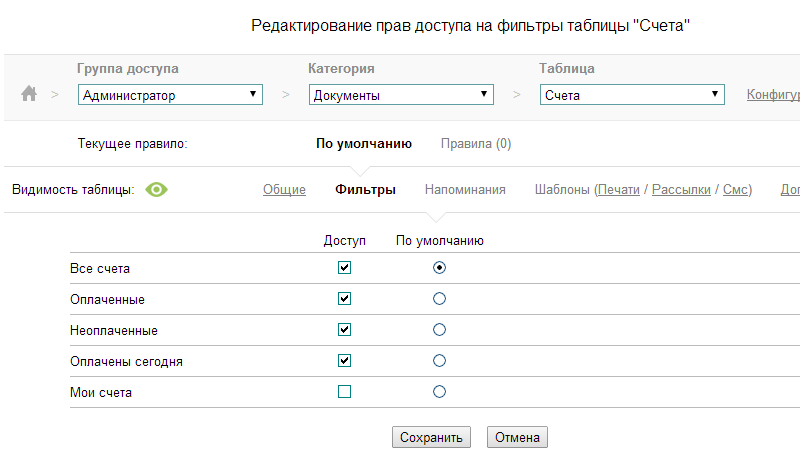The height and width of the screenshot is (455, 800).
Task: Switch to Правила (0) tab
Action: pyautogui.click(x=476, y=144)
